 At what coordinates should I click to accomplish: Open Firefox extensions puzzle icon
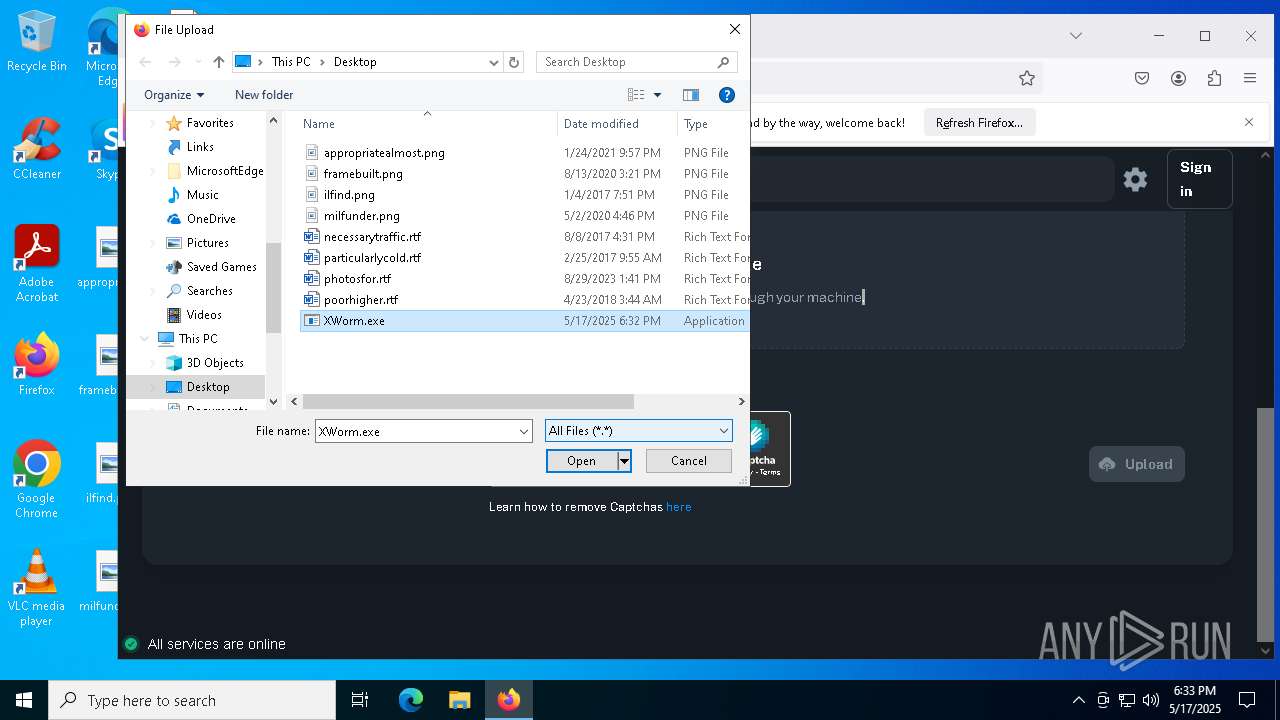point(1214,78)
